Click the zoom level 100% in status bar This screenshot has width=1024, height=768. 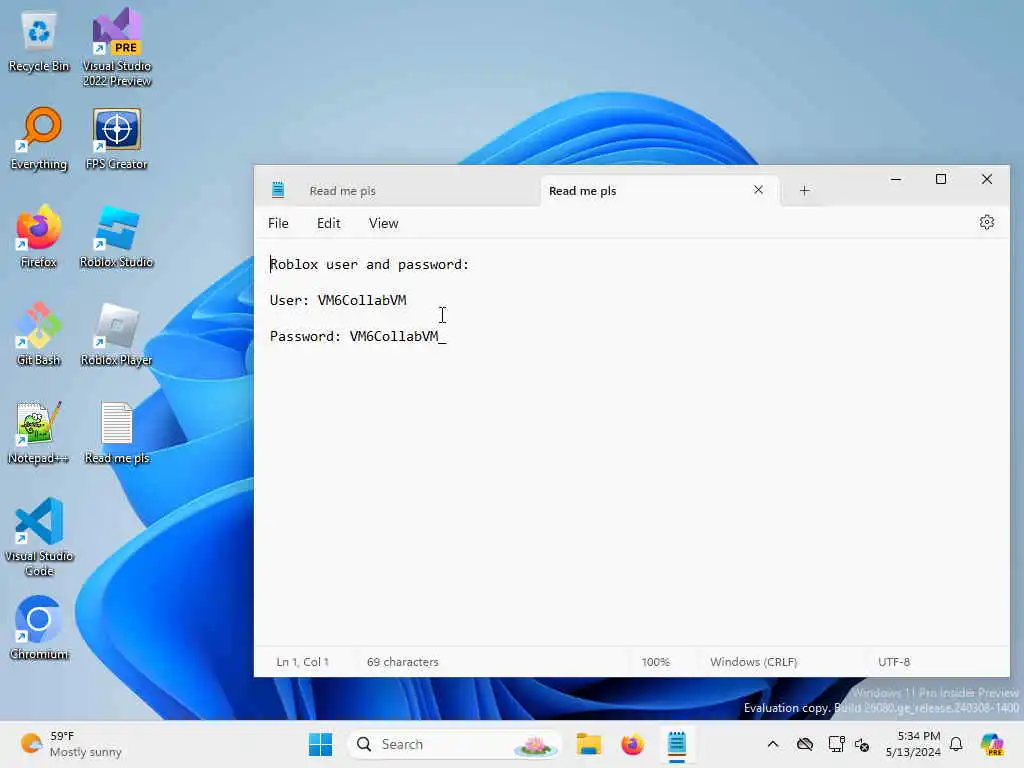click(656, 662)
